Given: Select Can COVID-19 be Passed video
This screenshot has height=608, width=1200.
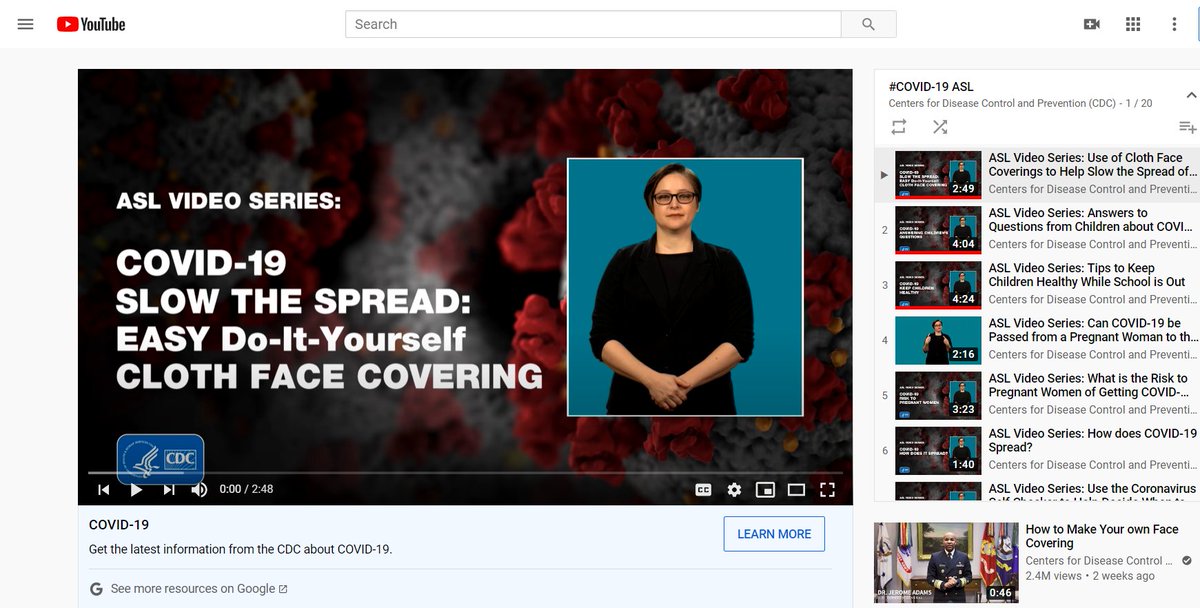Looking at the screenshot, I should click(x=1037, y=340).
